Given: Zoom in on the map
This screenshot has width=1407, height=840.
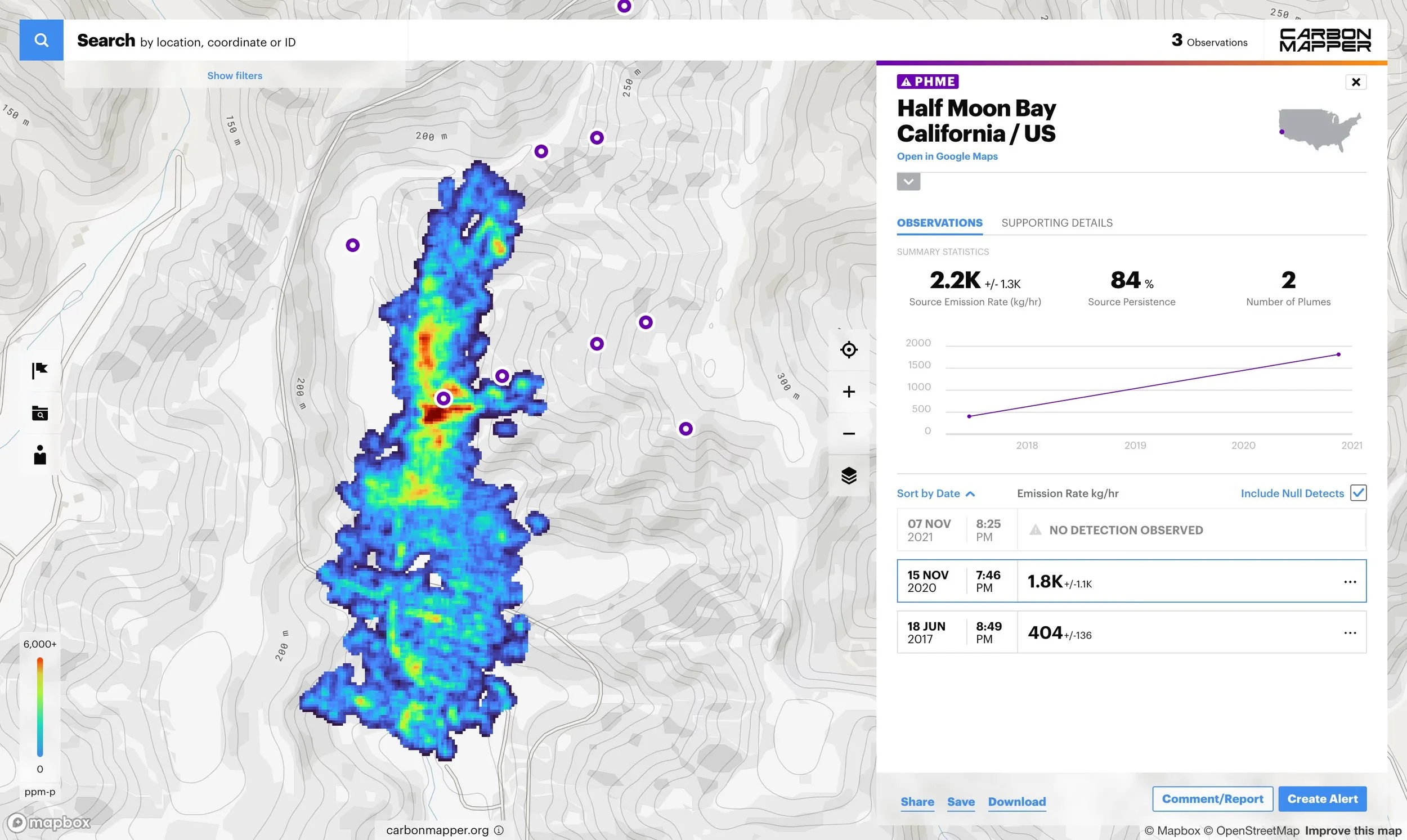Looking at the screenshot, I should [848, 390].
